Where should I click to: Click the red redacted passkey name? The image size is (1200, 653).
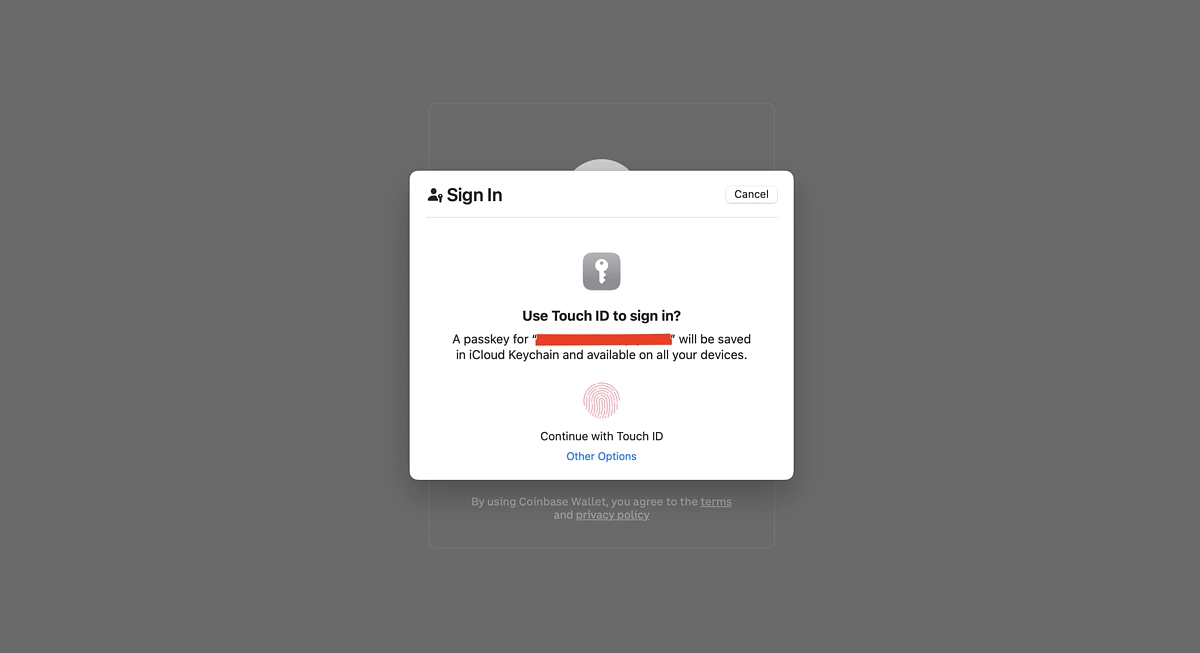click(x=603, y=340)
